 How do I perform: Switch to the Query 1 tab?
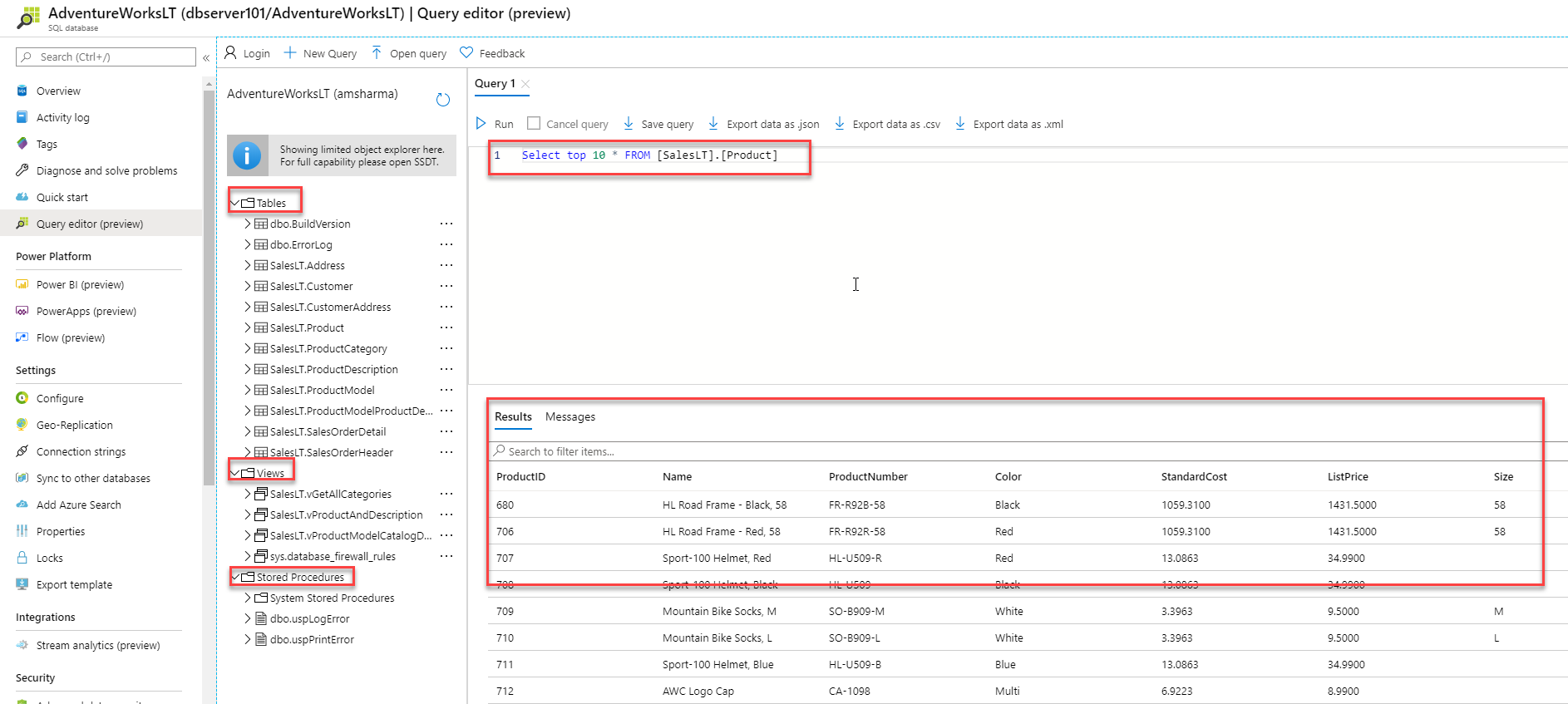point(495,83)
